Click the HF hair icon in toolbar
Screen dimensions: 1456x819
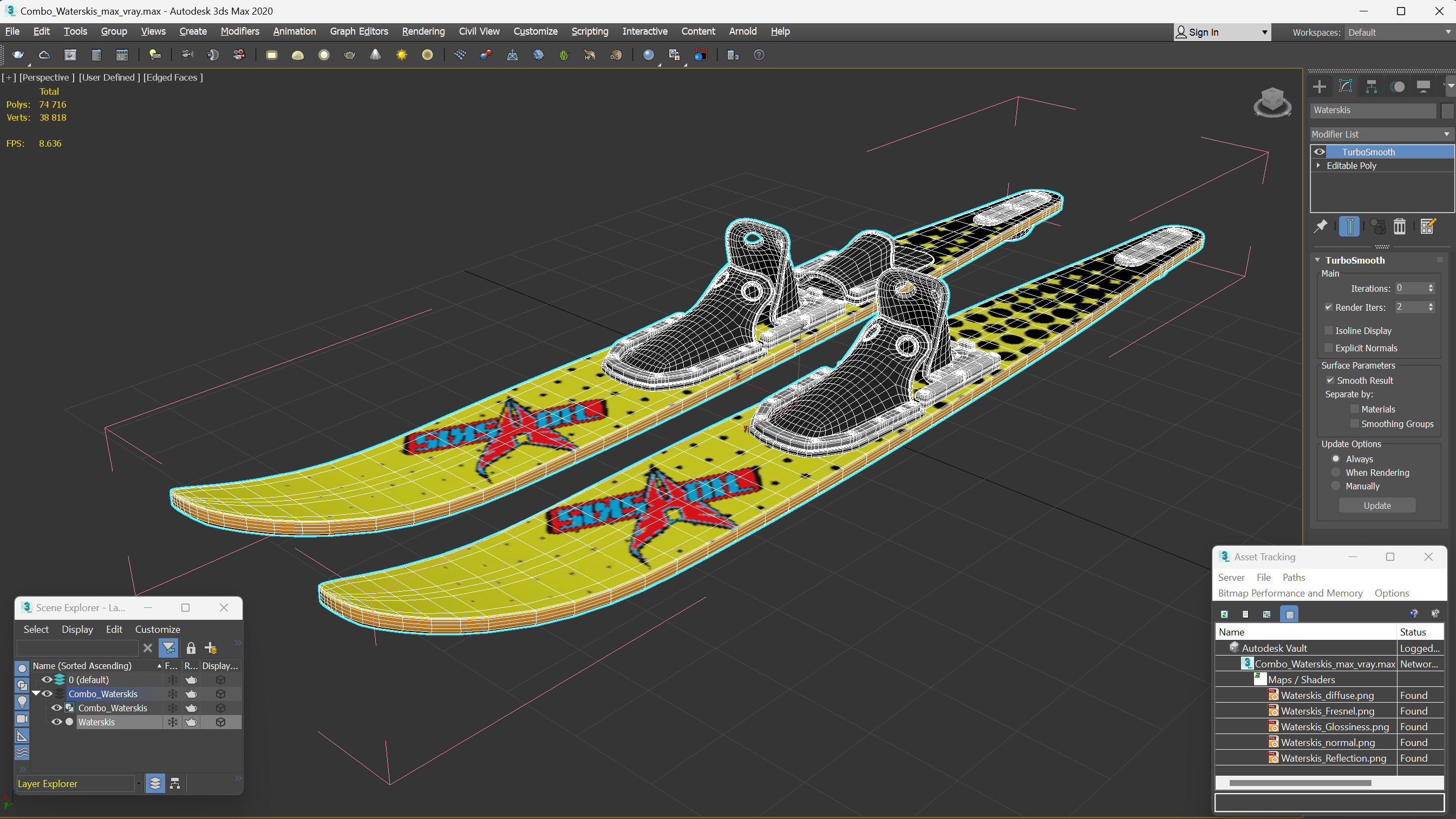[590, 55]
